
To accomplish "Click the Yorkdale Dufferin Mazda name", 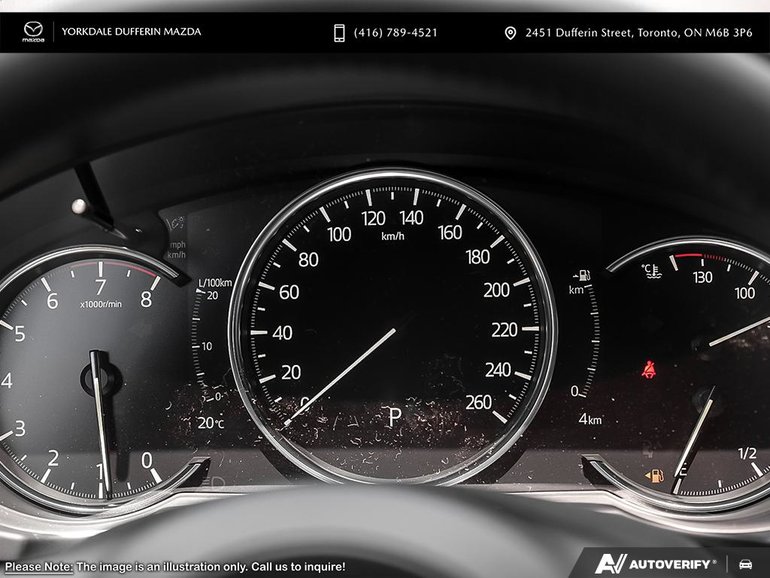I will [131, 32].
